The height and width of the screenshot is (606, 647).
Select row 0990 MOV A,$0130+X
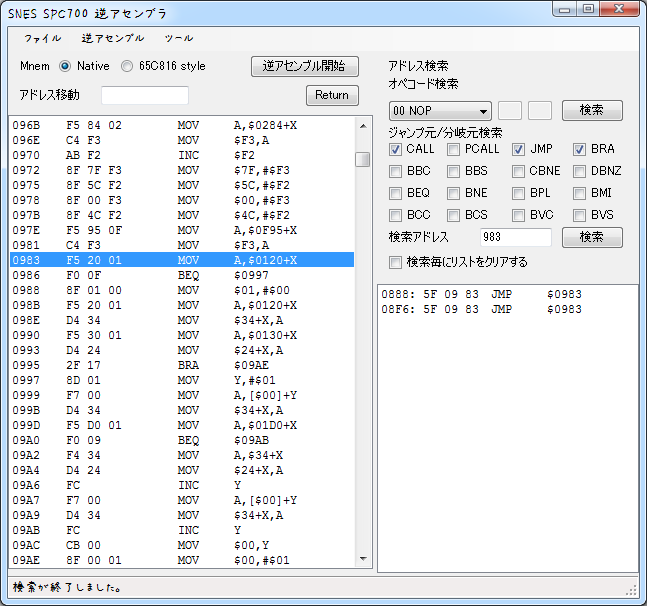click(182, 335)
